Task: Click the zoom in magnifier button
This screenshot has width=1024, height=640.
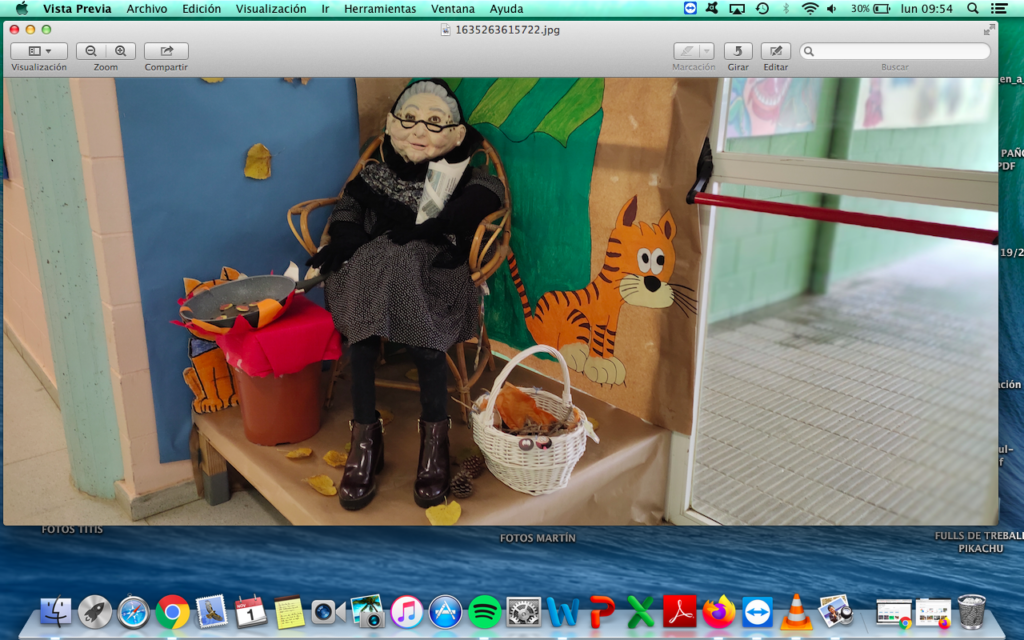Action: tap(120, 51)
